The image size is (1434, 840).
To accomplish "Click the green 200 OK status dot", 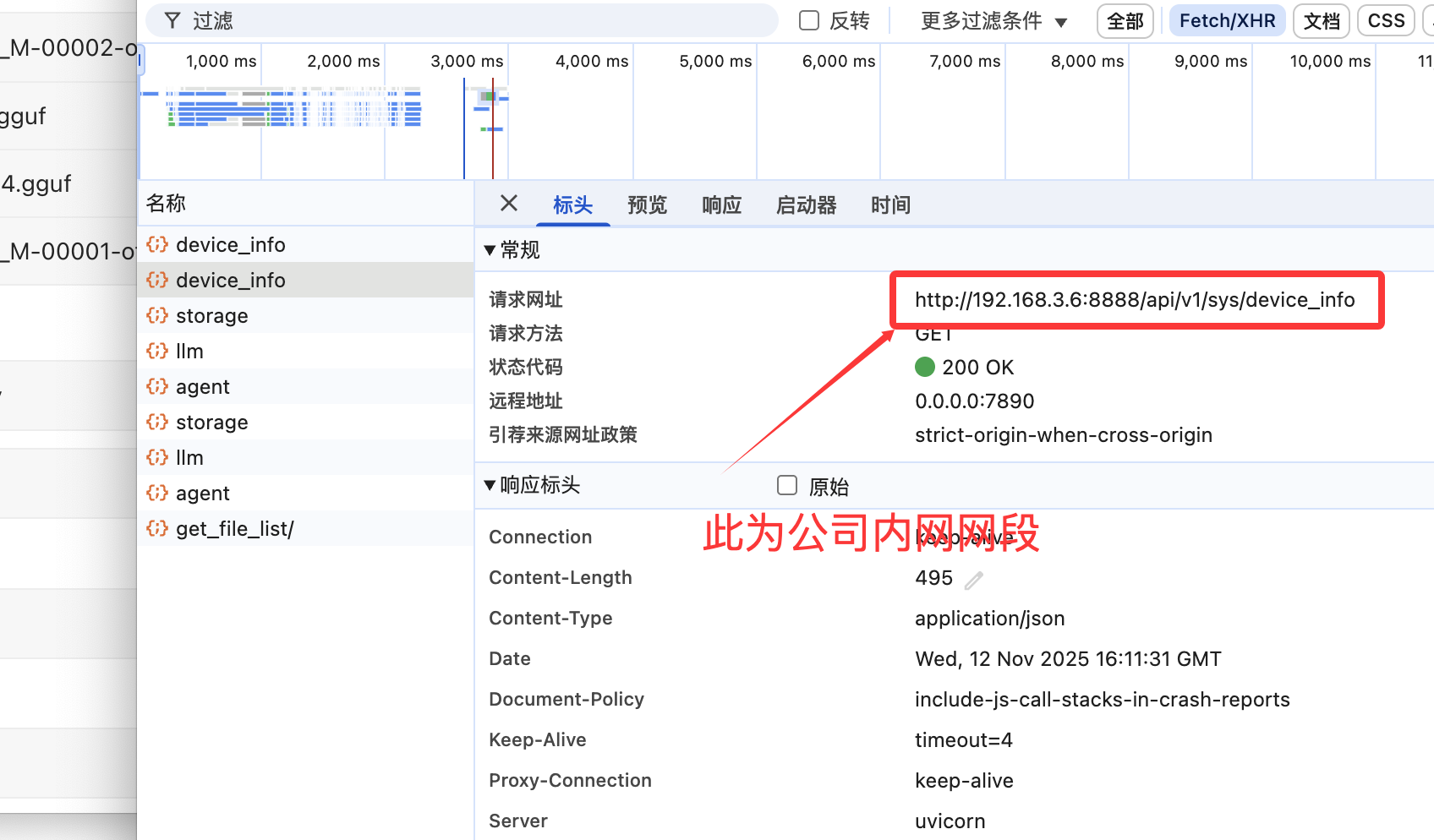I will click(925, 367).
